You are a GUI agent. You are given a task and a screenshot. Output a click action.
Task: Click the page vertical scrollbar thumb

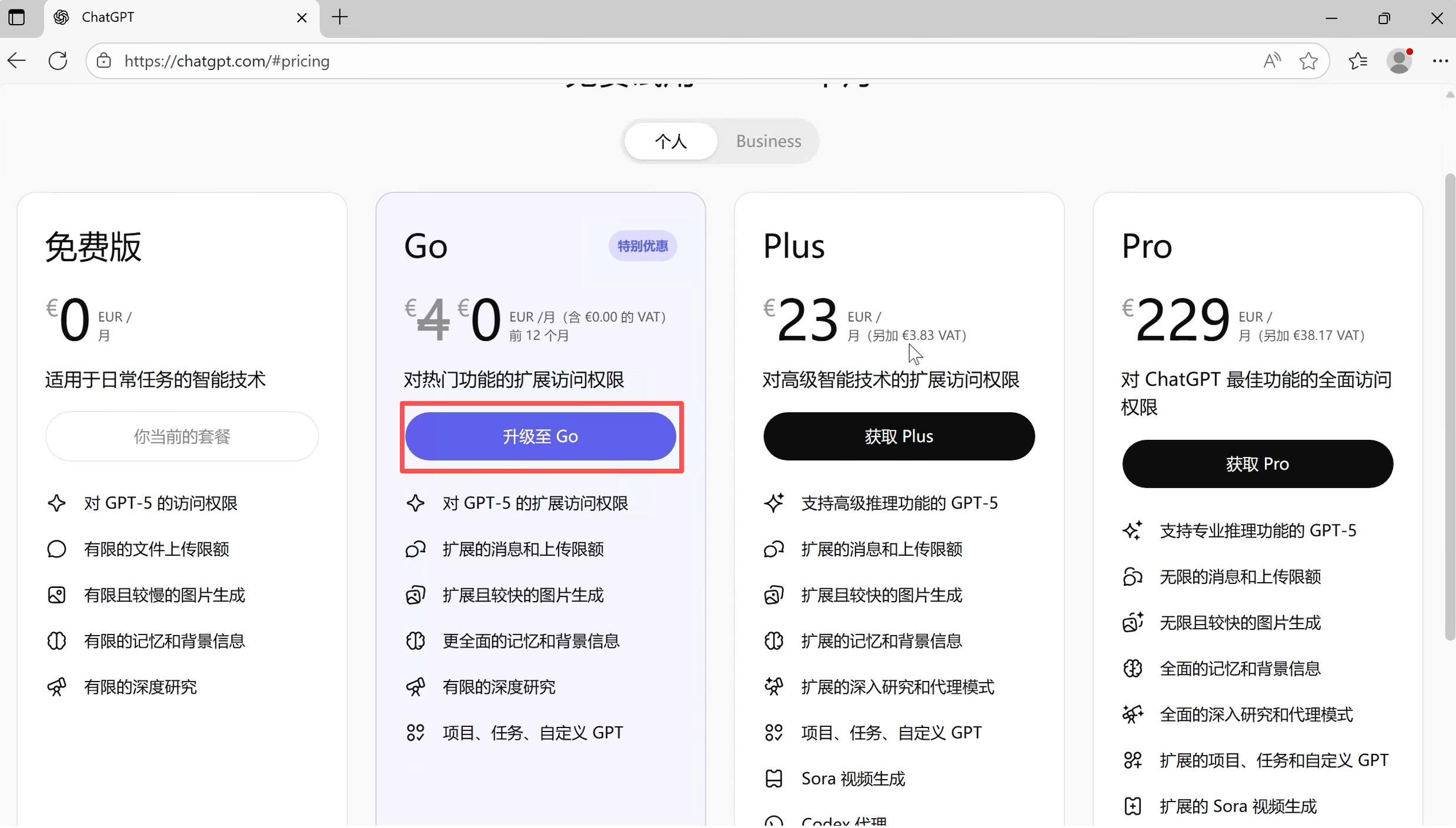coord(1449,406)
